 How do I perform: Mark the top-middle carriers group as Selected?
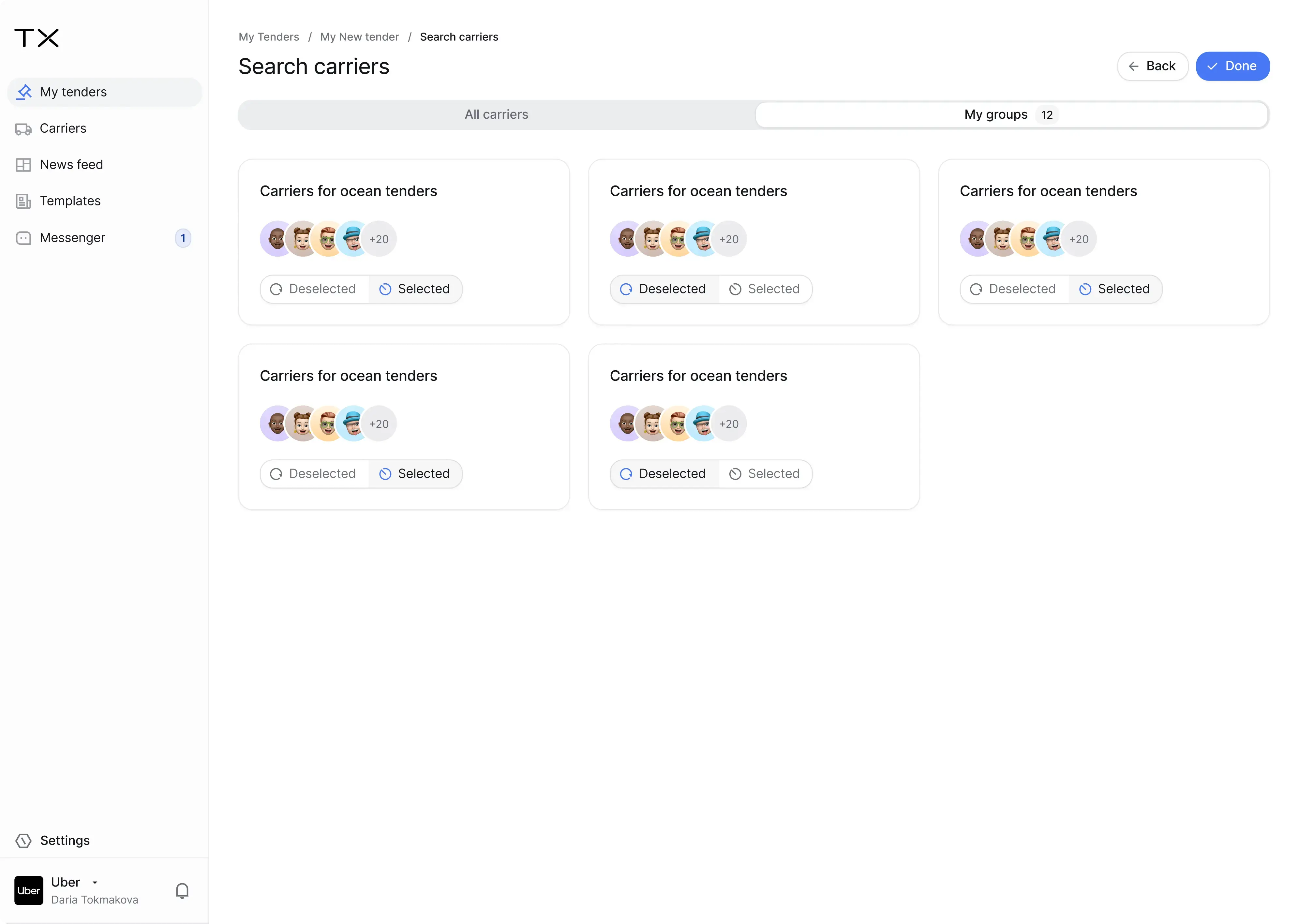765,289
